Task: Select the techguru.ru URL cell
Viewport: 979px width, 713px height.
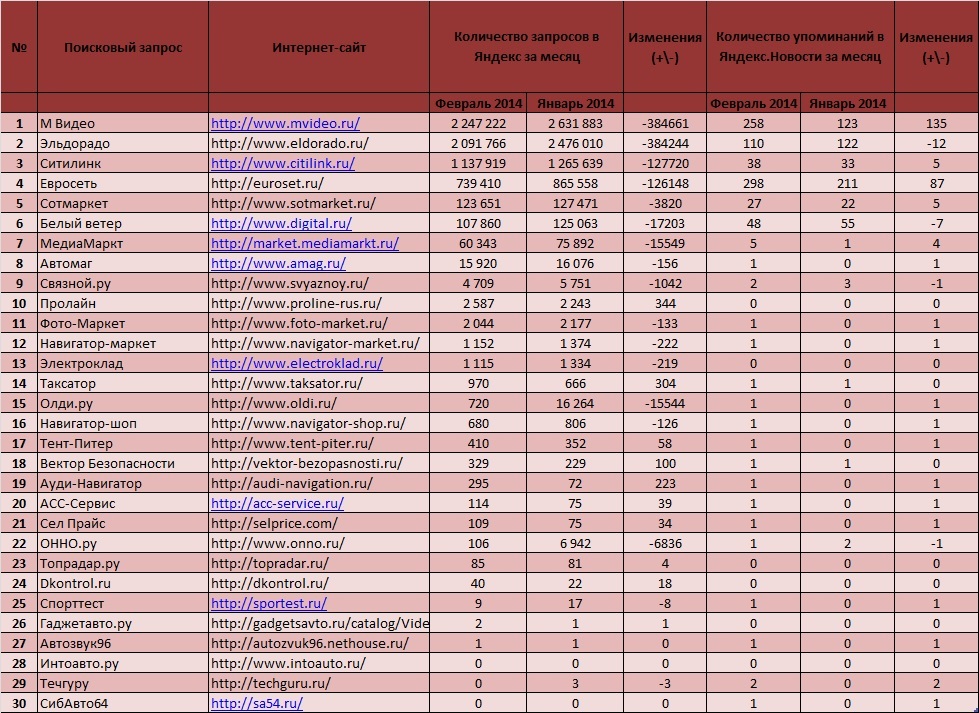Action: (319, 682)
